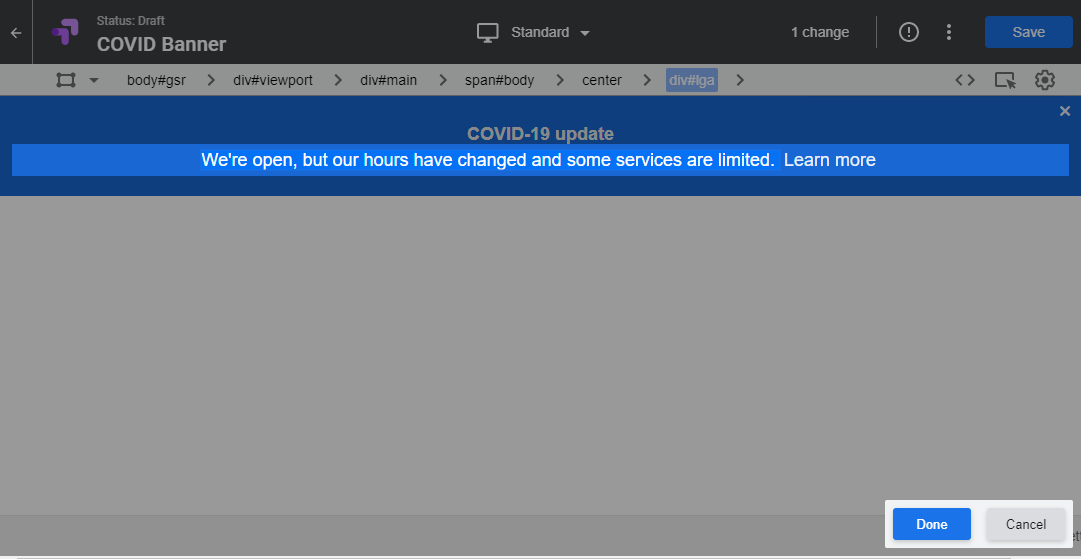Click the purple Google Optimize logo
This screenshot has height=559, width=1081.
coord(65,32)
